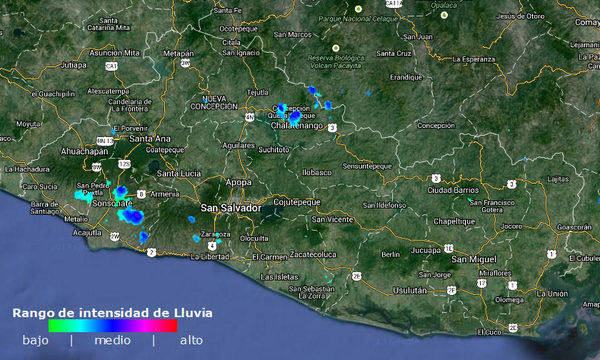This screenshot has width=600, height=360.
Task: Click the 'bajo' legend label
Action: pos(36,340)
